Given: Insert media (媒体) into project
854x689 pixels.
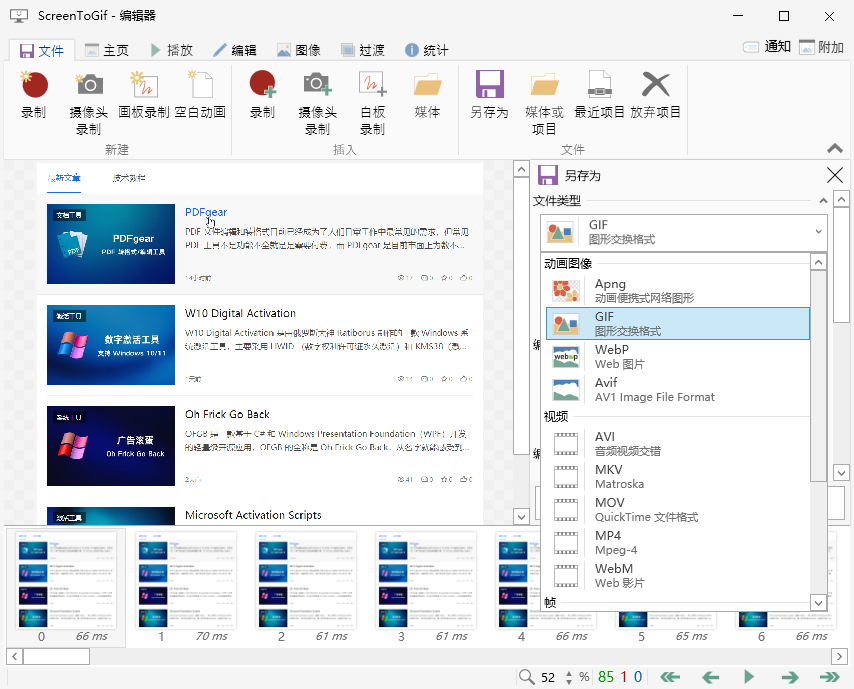Looking at the screenshot, I should click(428, 95).
